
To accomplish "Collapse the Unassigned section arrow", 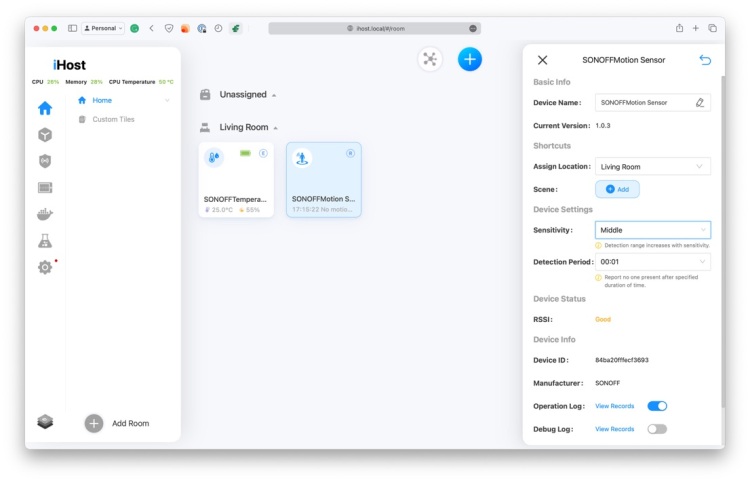I will pyautogui.click(x=274, y=95).
